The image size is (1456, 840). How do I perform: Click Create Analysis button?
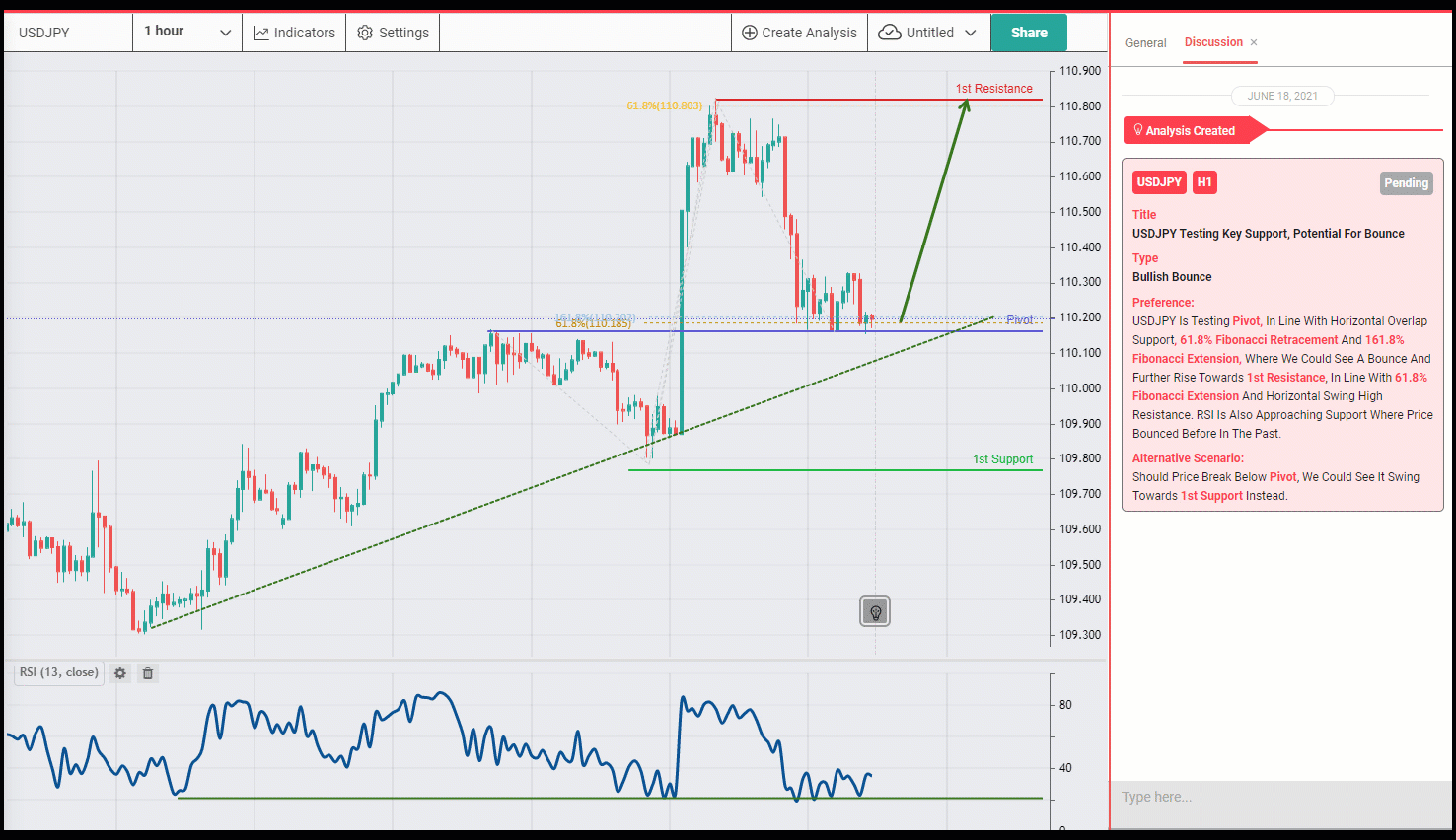coord(799,33)
